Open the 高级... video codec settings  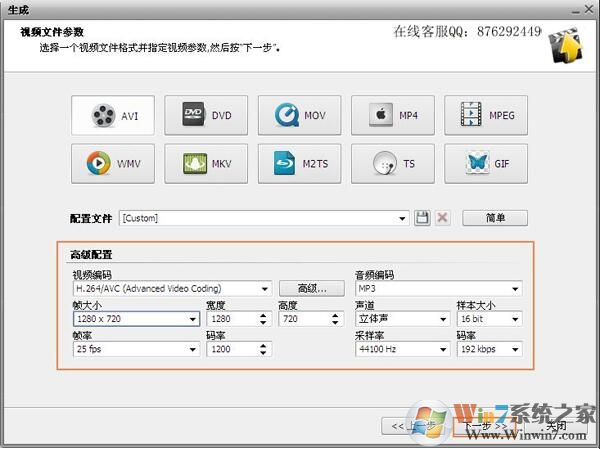pyautogui.click(x=312, y=288)
